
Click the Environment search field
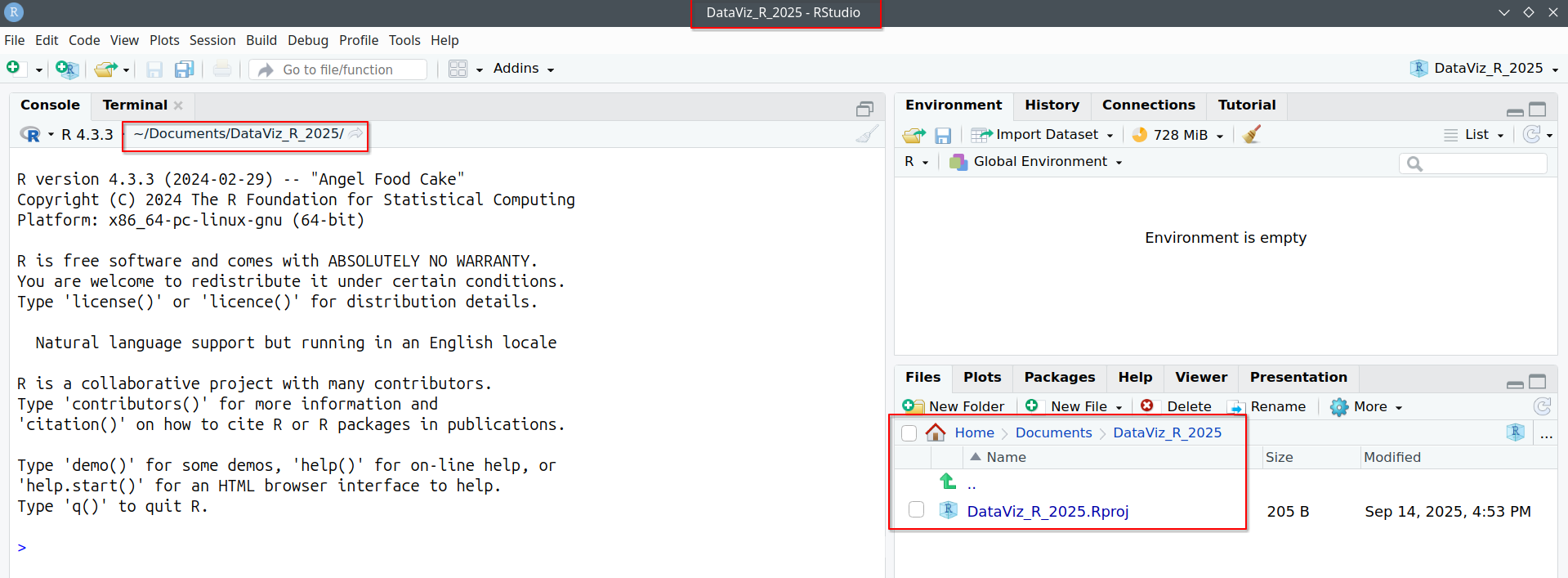[1473, 164]
